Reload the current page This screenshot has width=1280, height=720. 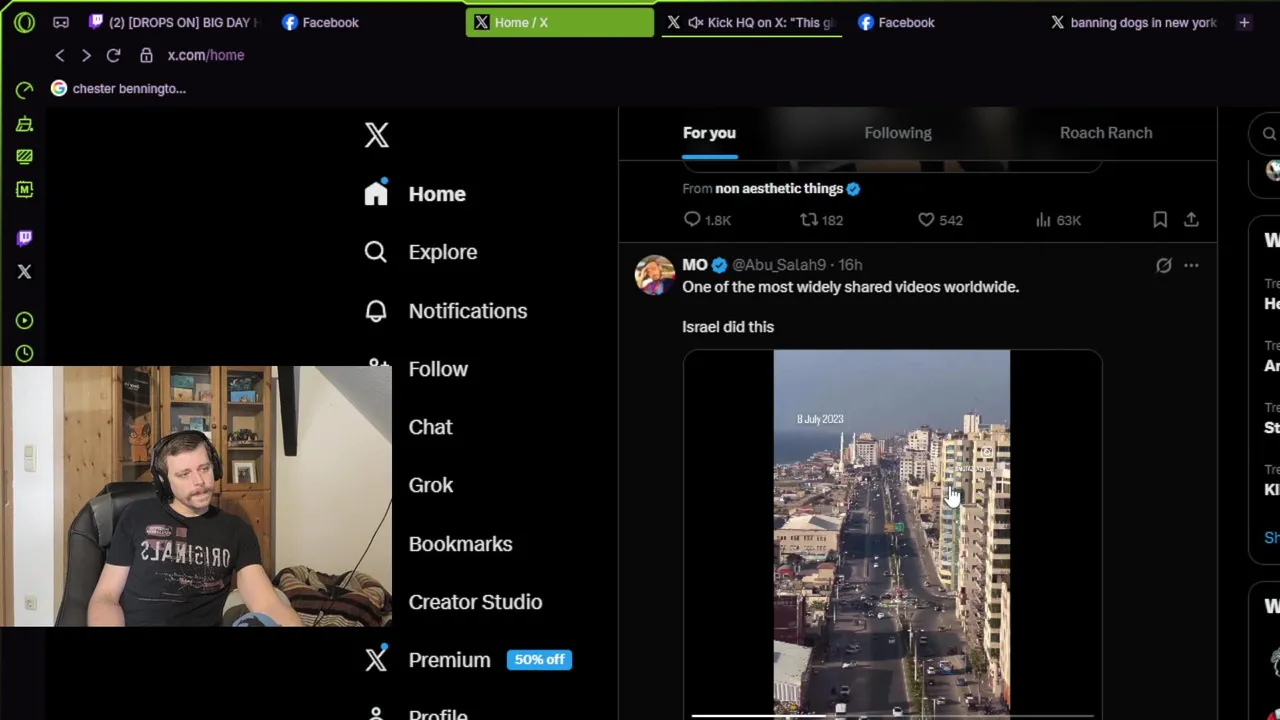point(113,55)
